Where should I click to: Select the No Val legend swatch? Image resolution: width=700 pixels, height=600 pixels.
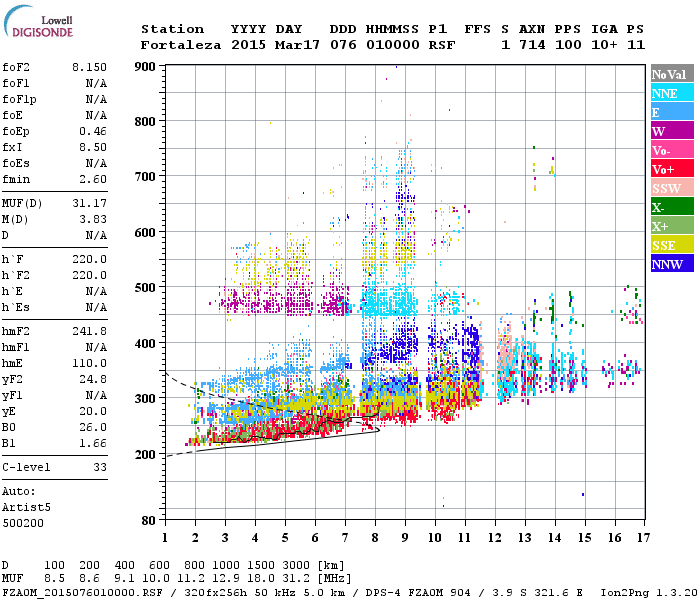pyautogui.click(x=672, y=74)
